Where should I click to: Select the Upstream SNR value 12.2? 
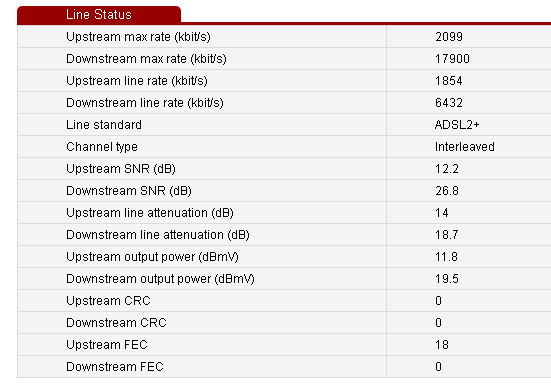(x=447, y=169)
